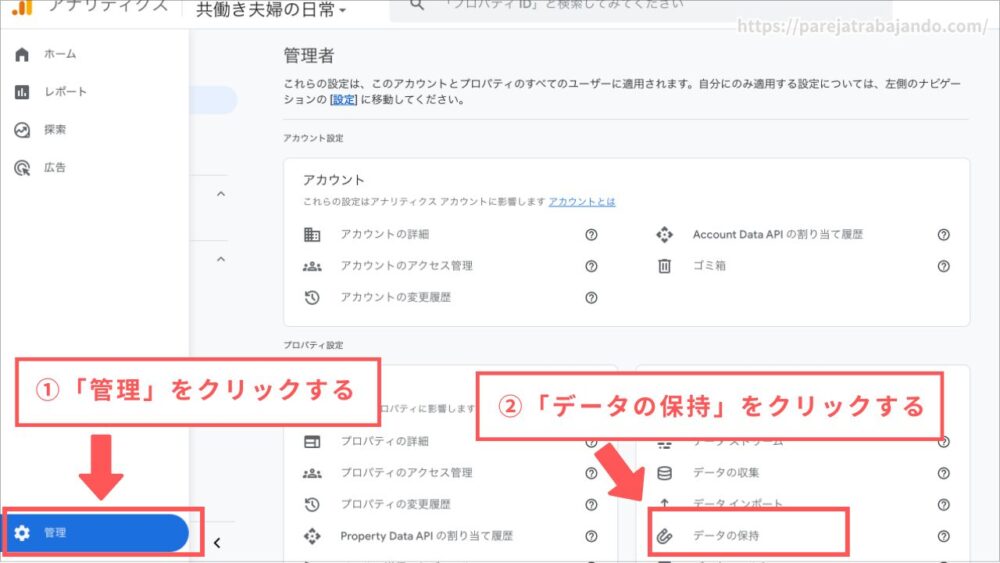Click the advertising icon beside 広告

click(22, 168)
